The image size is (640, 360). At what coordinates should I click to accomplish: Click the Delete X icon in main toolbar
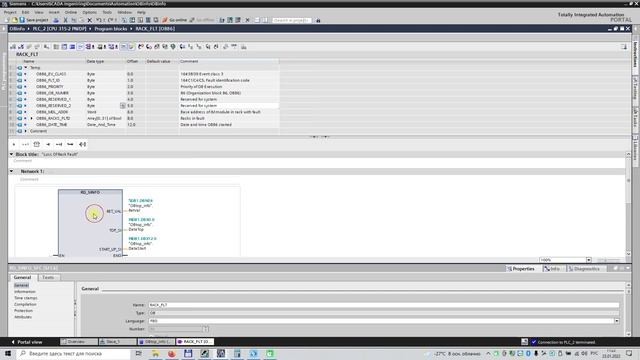(90, 20)
